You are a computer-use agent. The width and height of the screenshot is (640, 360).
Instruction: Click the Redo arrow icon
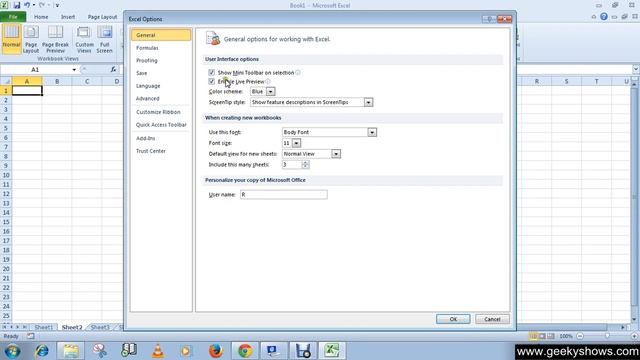tap(42, 5)
